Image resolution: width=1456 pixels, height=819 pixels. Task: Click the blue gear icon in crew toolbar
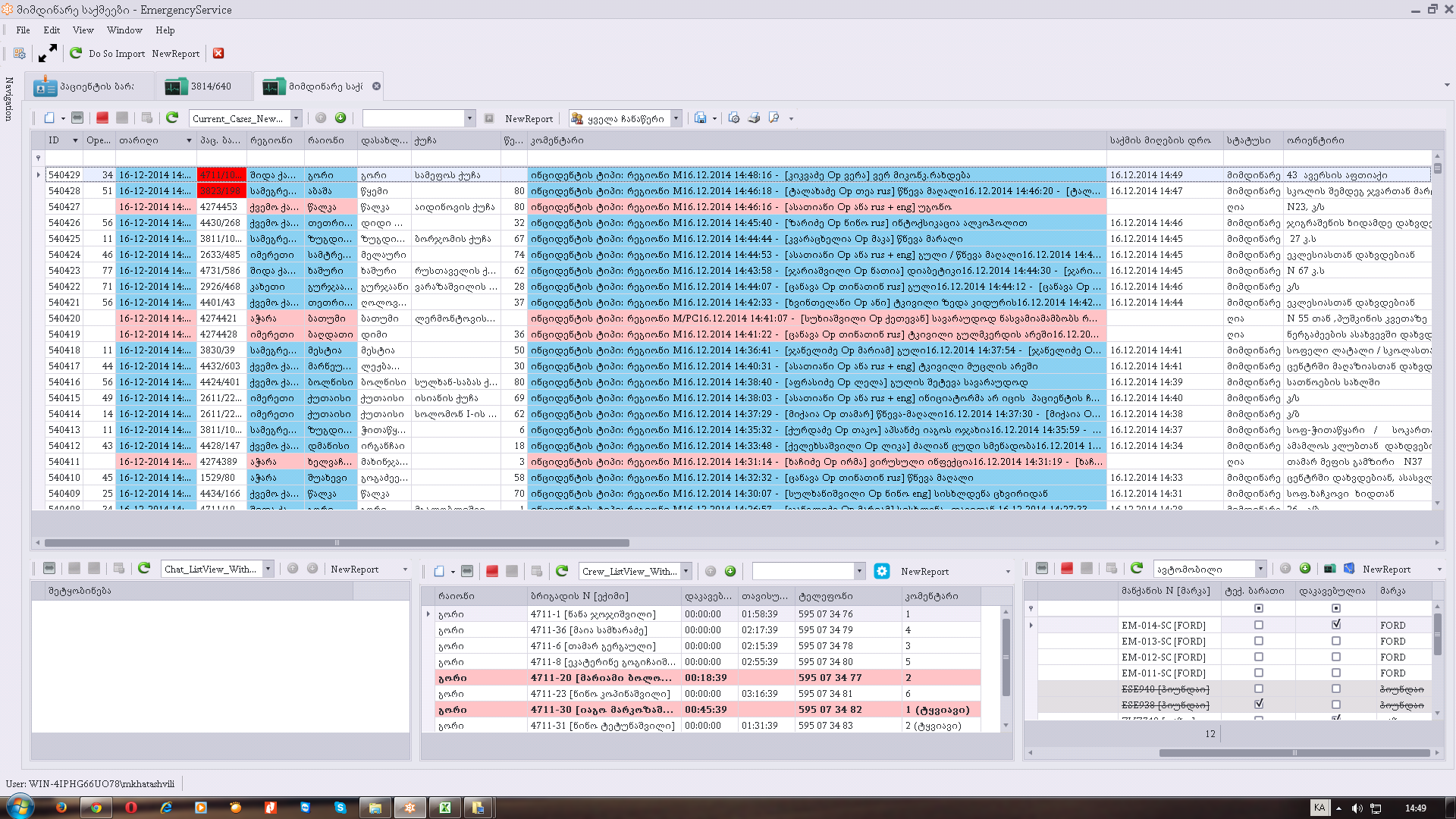(x=881, y=571)
